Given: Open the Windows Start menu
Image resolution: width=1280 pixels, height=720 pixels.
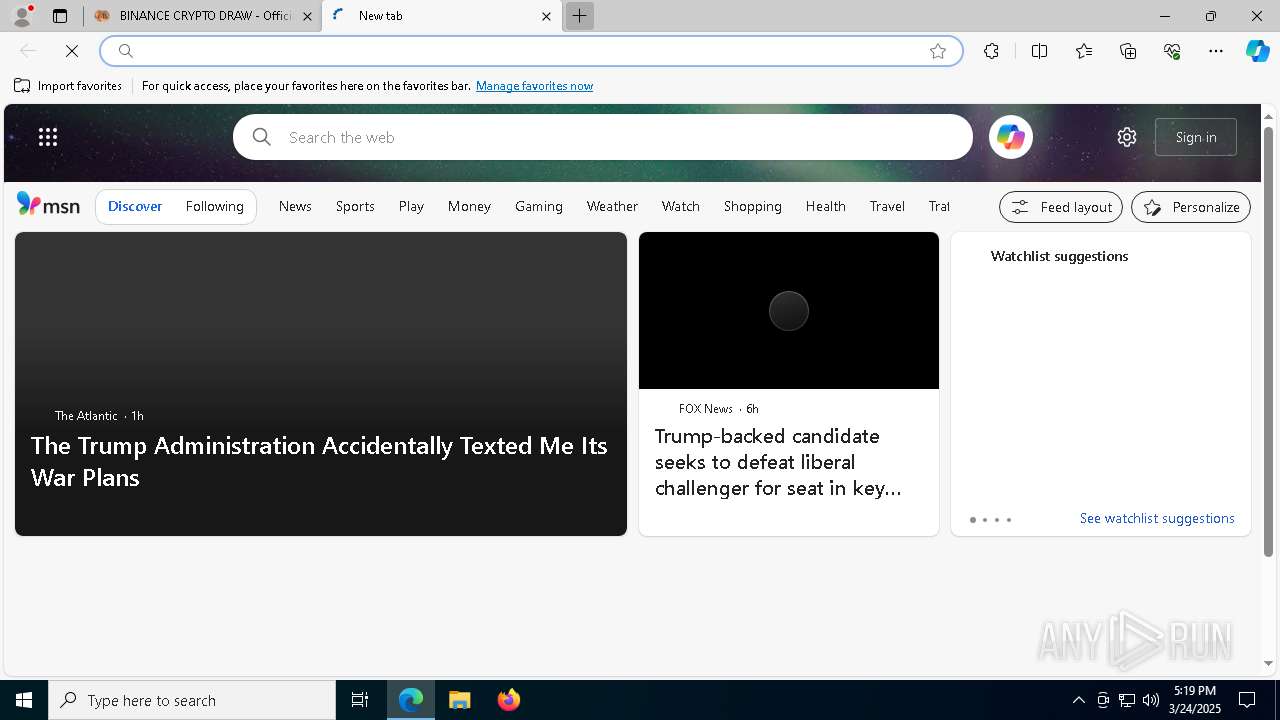Looking at the screenshot, I should 24,700.
